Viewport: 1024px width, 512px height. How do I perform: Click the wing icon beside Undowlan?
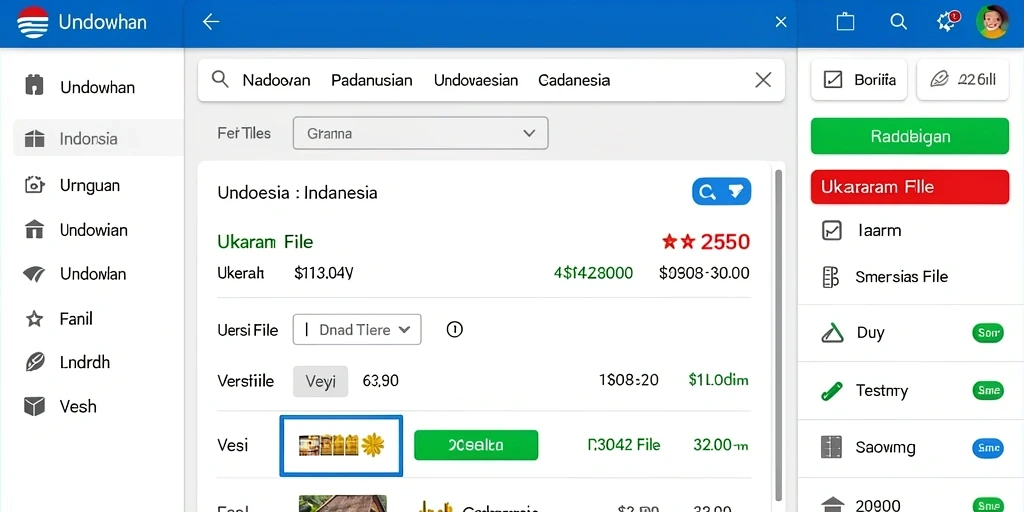tap(34, 274)
